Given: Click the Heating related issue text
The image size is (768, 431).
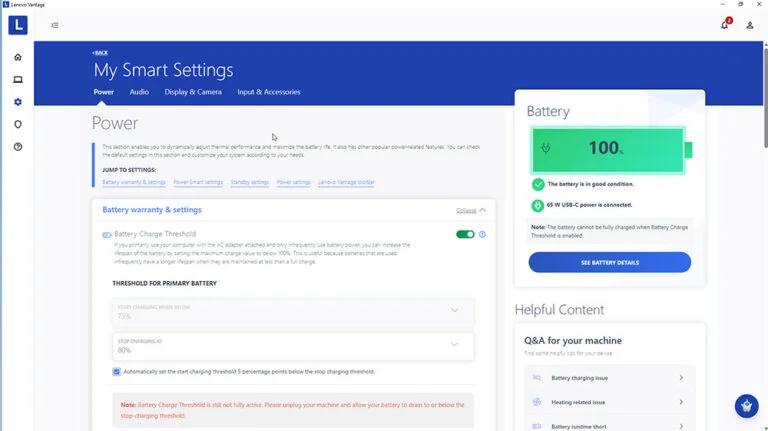Looking at the screenshot, I should click(578, 403).
